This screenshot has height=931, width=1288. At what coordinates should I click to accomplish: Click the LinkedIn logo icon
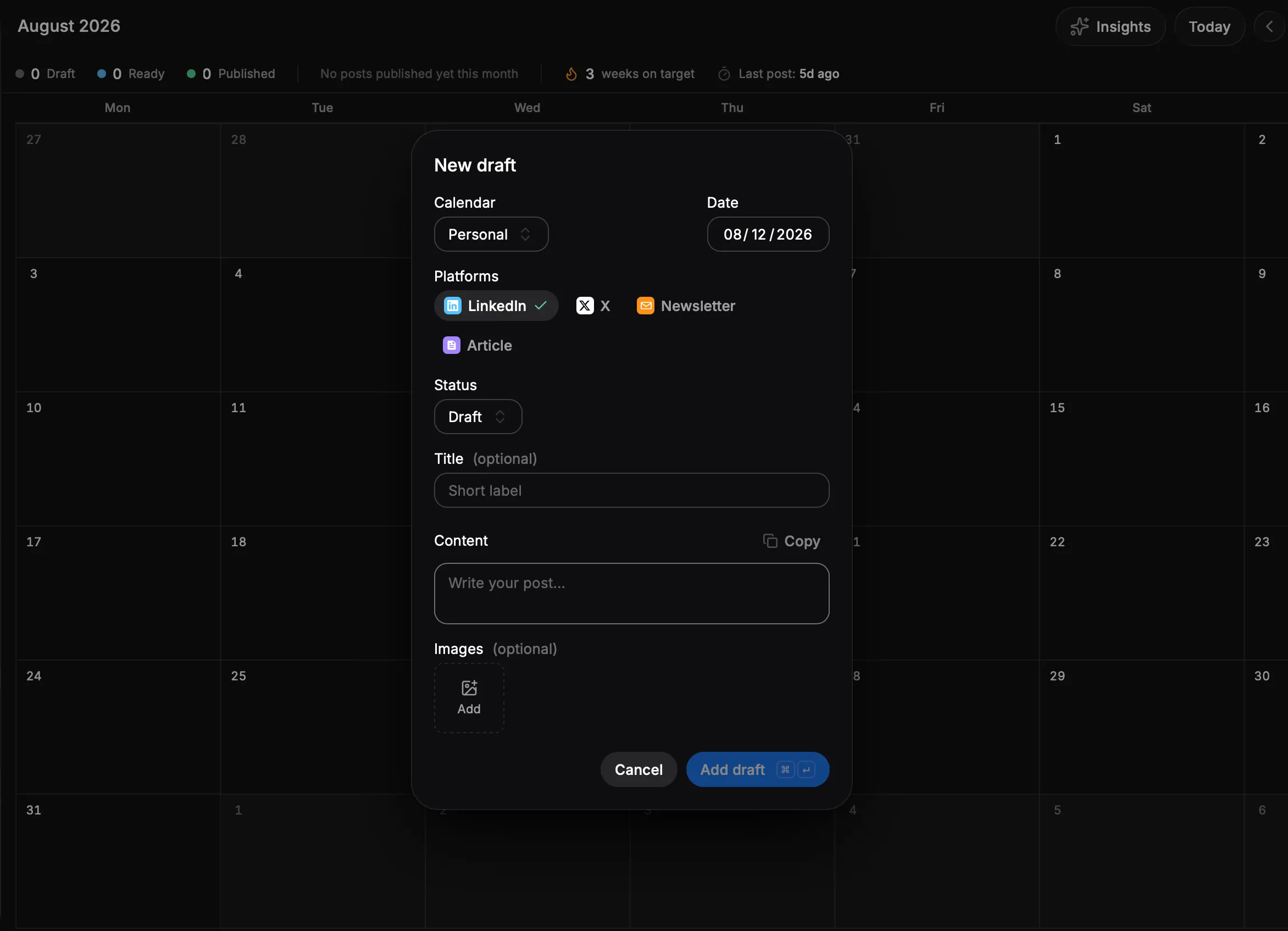pyautogui.click(x=453, y=306)
